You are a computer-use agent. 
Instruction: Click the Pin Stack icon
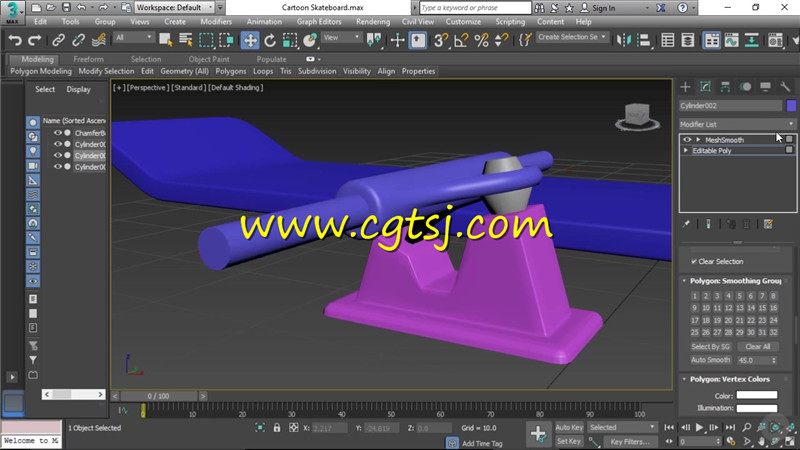pyautogui.click(x=686, y=224)
